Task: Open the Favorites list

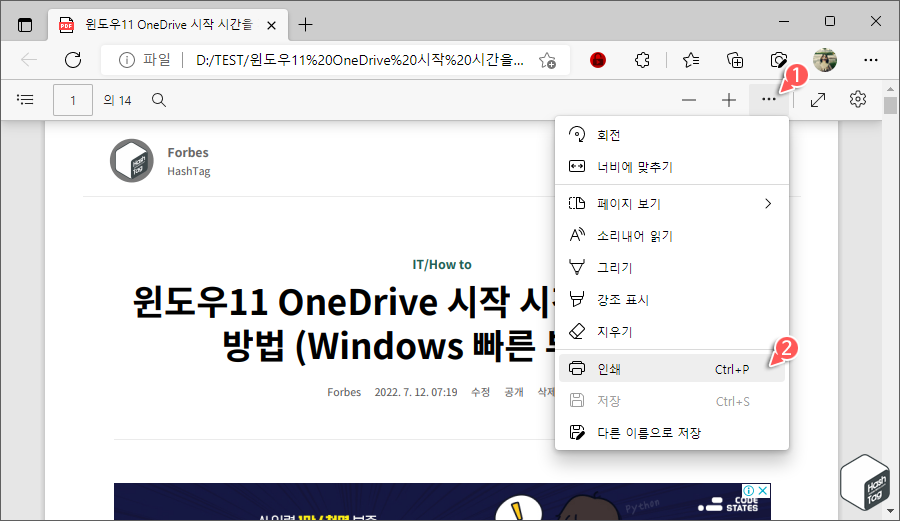Action: pyautogui.click(x=690, y=60)
